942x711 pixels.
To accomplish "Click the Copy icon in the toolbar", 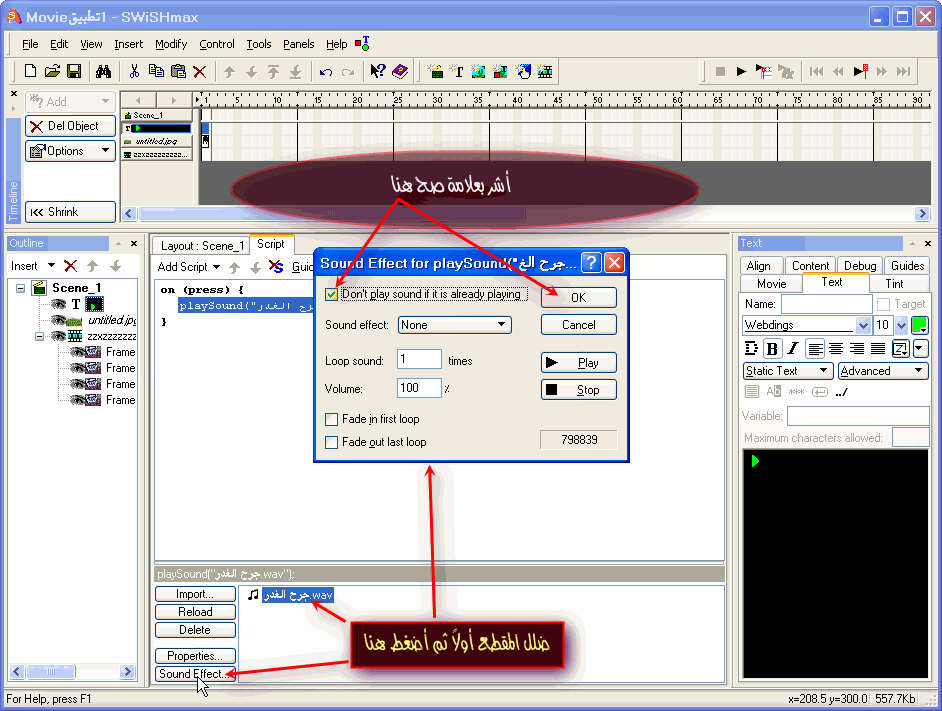I will [156, 72].
